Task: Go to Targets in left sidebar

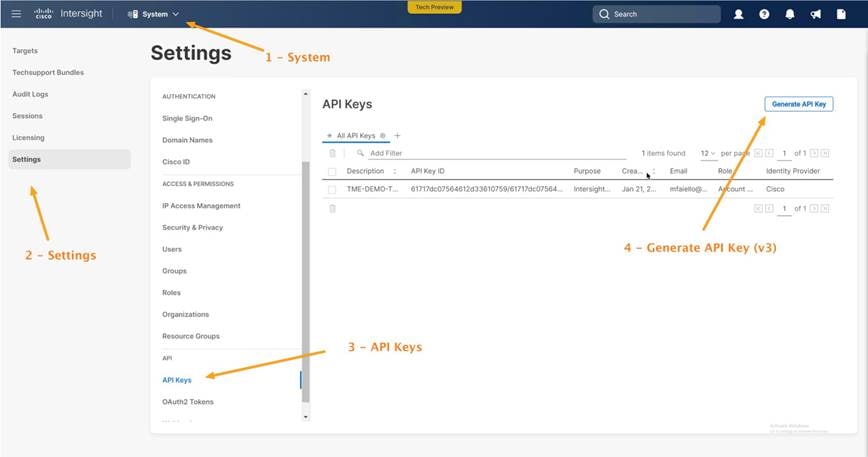Action: coord(25,51)
